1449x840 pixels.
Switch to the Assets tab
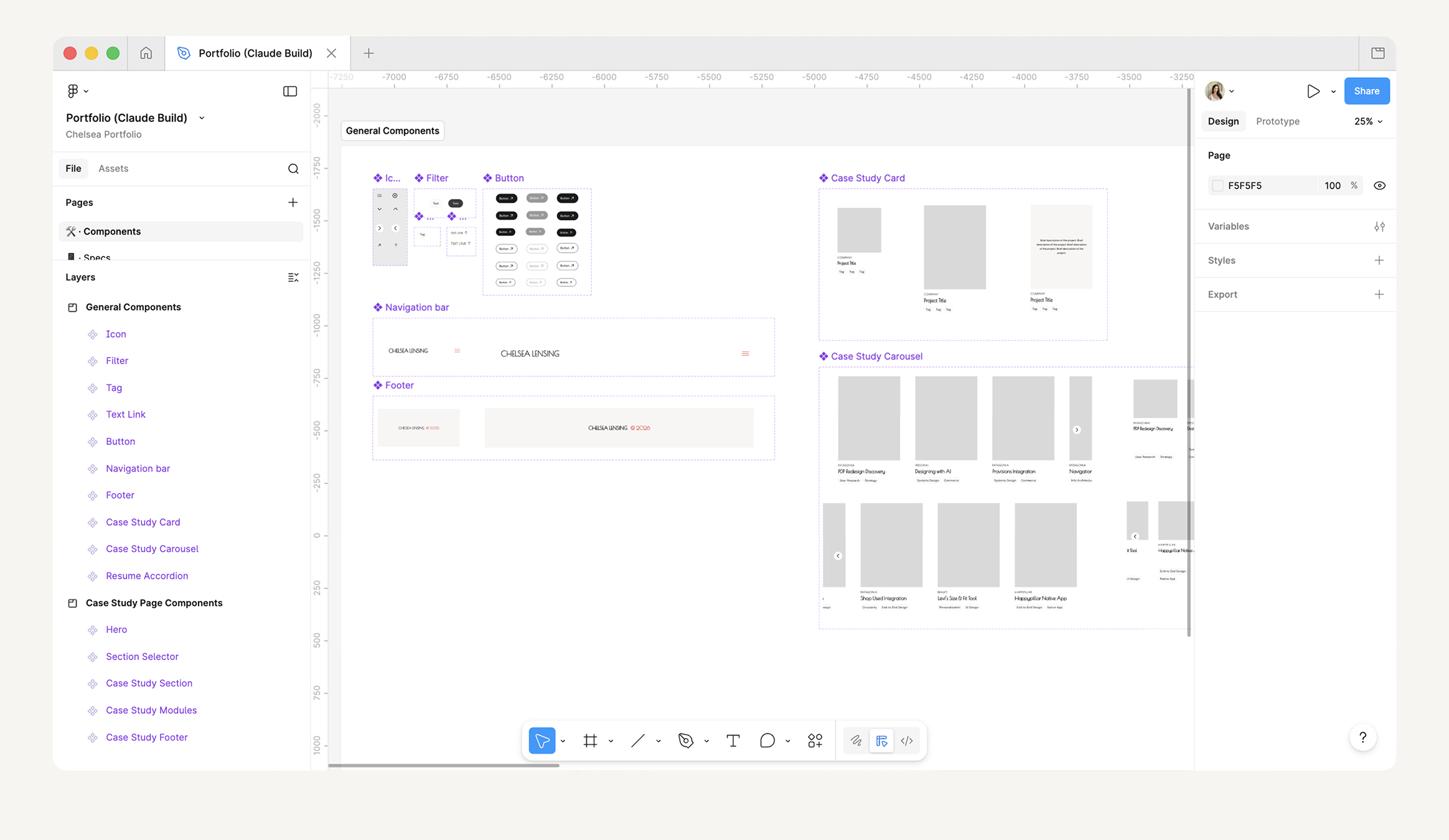(x=113, y=169)
